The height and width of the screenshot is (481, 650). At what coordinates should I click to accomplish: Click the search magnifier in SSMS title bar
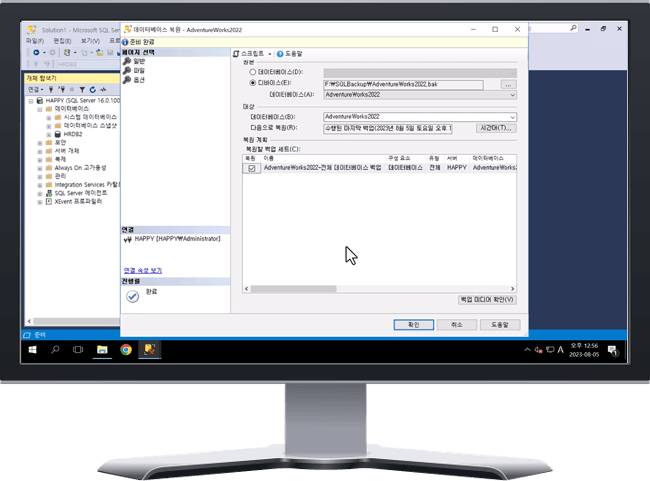point(573,28)
